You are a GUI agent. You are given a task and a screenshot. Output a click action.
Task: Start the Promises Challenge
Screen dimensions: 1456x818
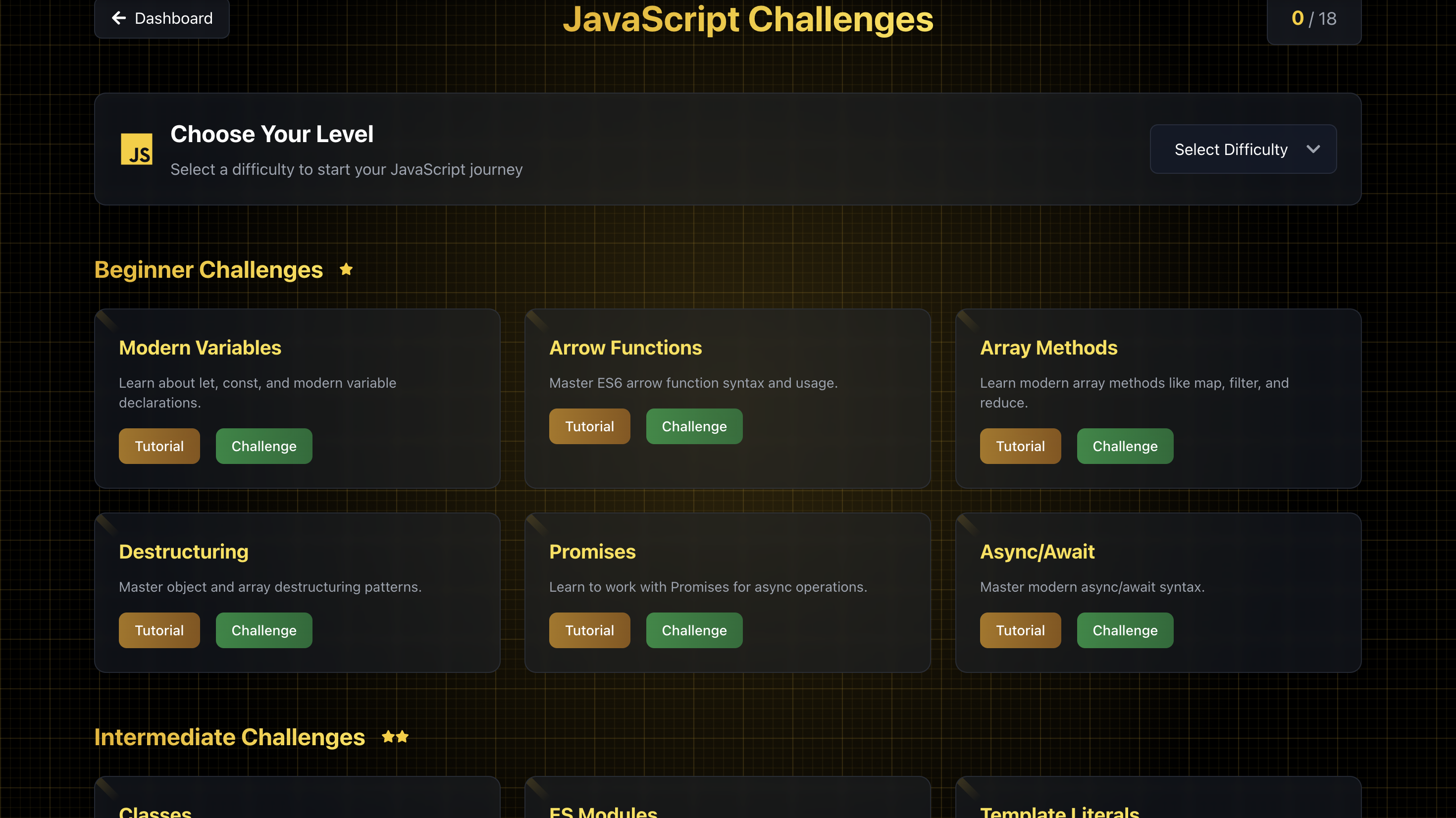tap(693, 630)
